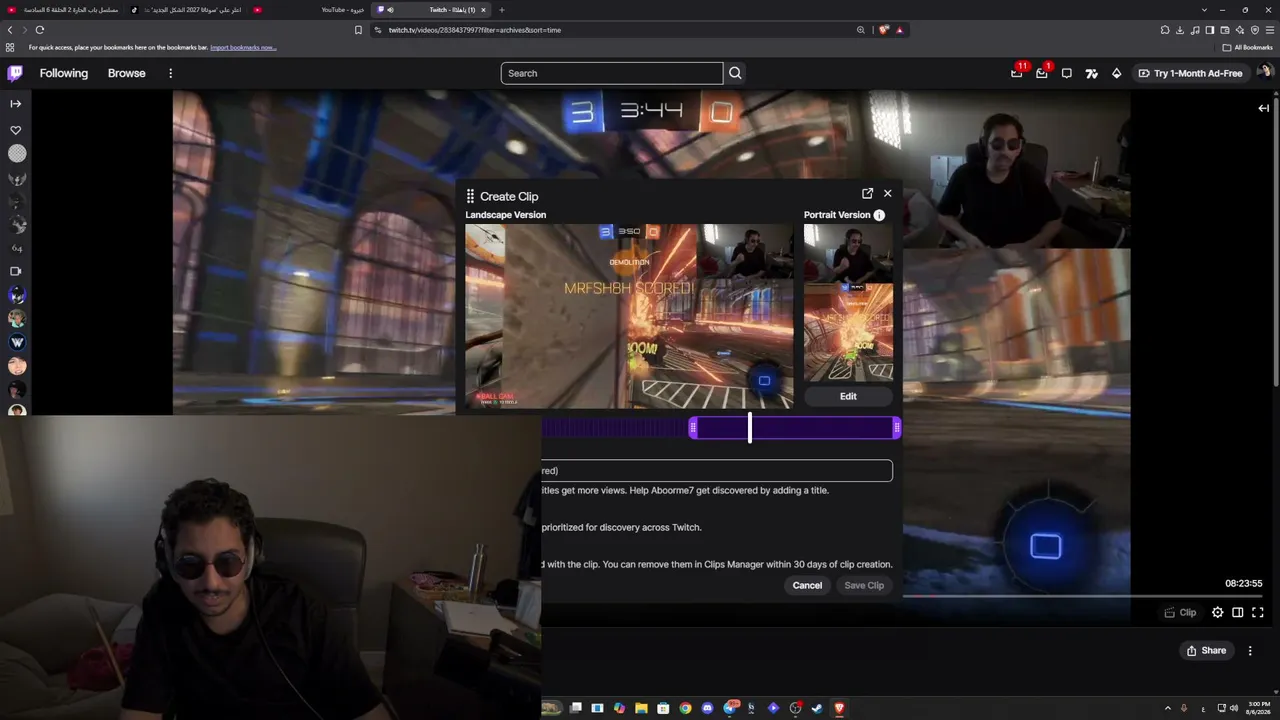Viewport: 1280px width, 720px height.
Task: Close the Create Clip dialog
Action: 887,194
